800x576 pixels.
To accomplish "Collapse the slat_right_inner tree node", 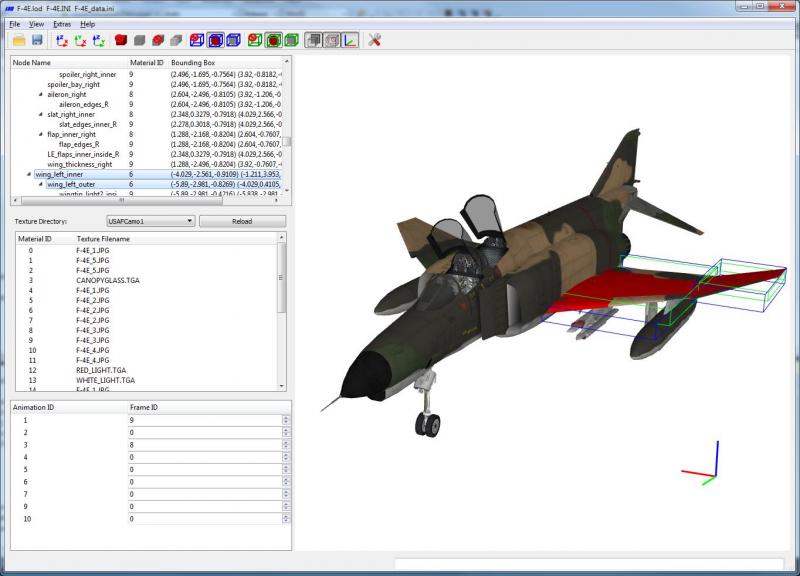I will pyautogui.click(x=41, y=114).
